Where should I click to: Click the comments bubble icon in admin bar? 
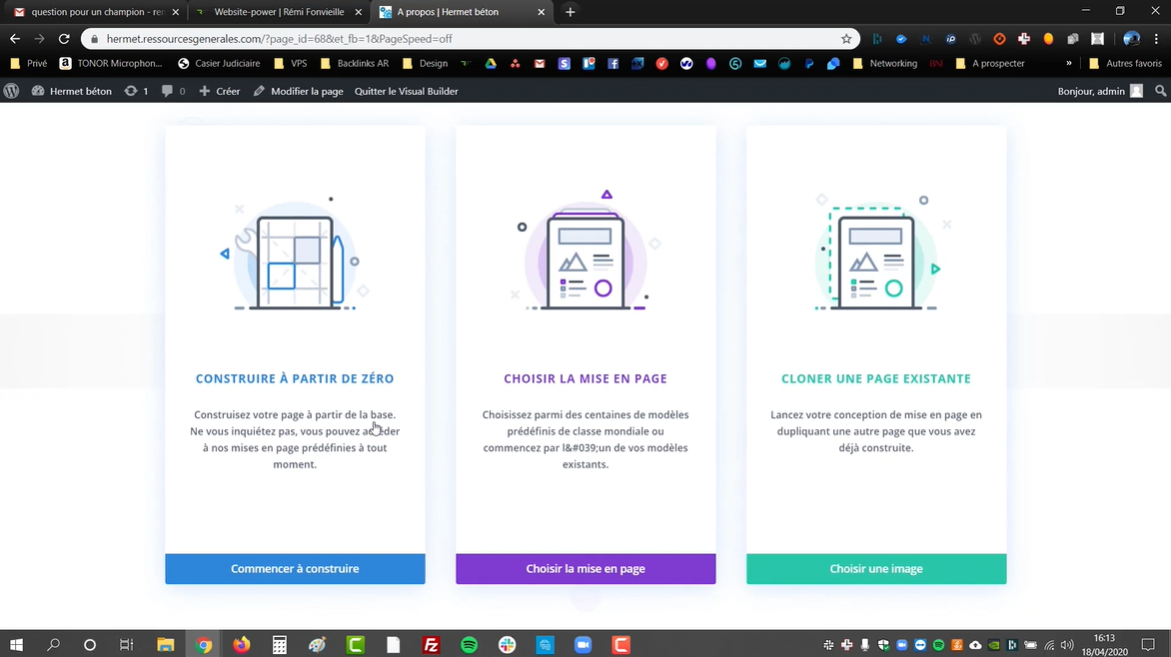click(x=168, y=91)
